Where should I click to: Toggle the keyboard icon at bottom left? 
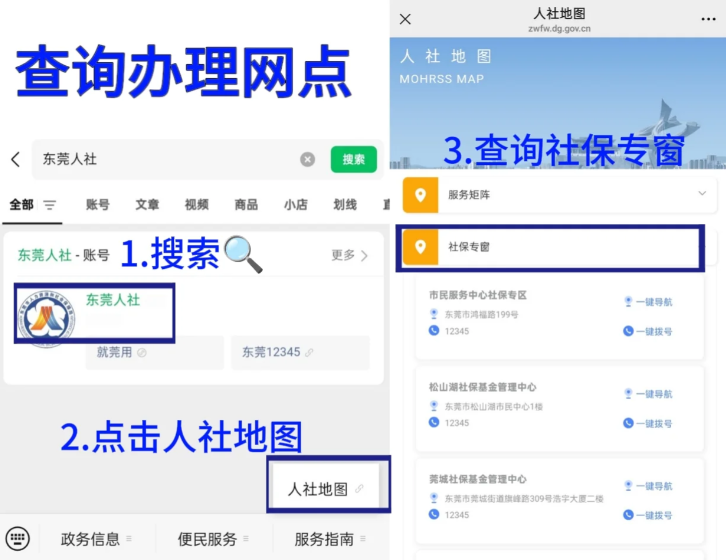pos(17,539)
